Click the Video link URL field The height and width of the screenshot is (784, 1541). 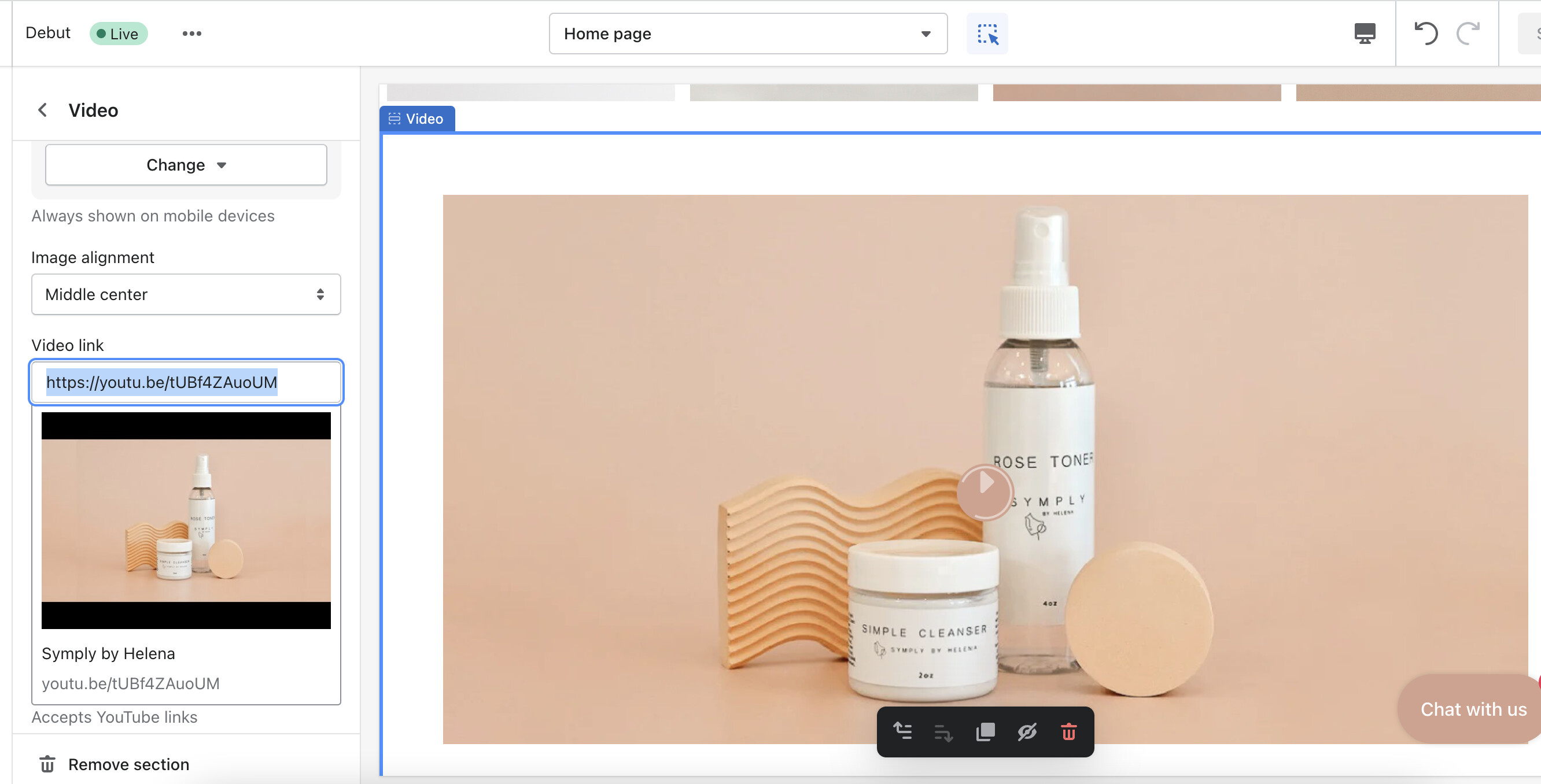186,382
